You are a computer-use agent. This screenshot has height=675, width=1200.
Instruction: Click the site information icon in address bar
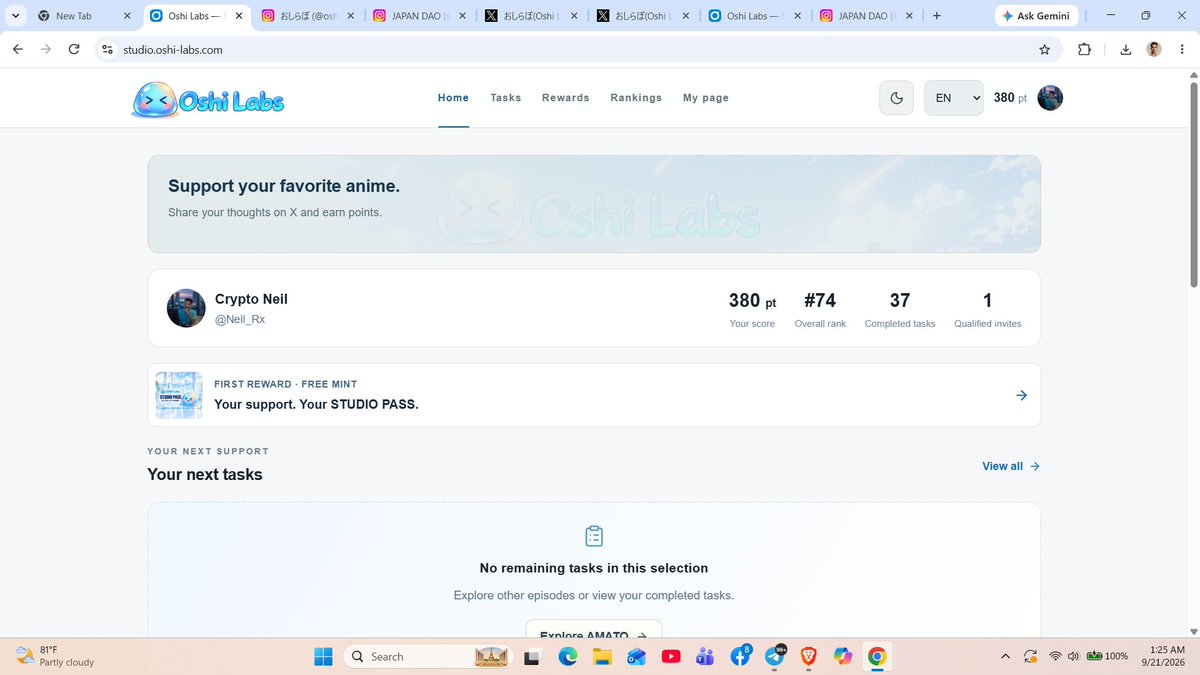coord(108,49)
